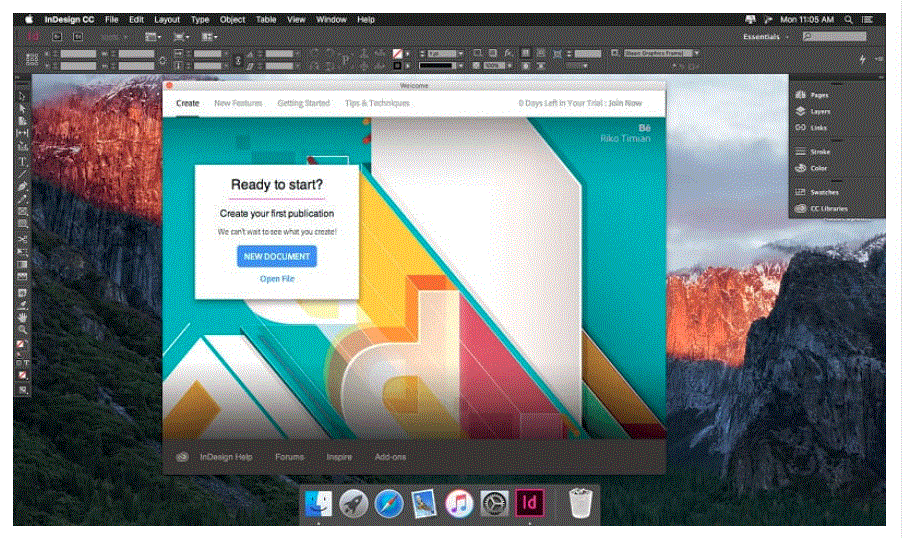Open the Swatches panel
The width and height of the screenshot is (903, 538).
[817, 192]
